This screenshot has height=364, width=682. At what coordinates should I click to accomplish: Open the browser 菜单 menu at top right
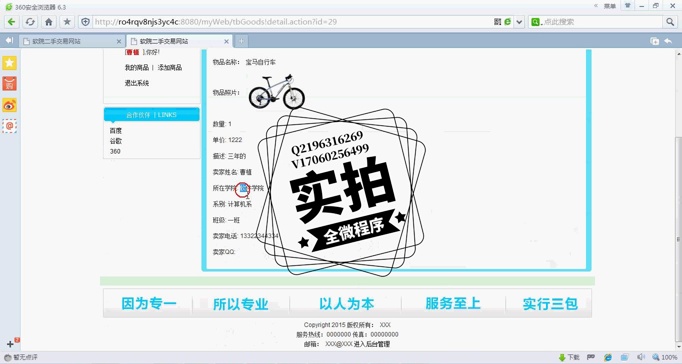[x=610, y=6]
